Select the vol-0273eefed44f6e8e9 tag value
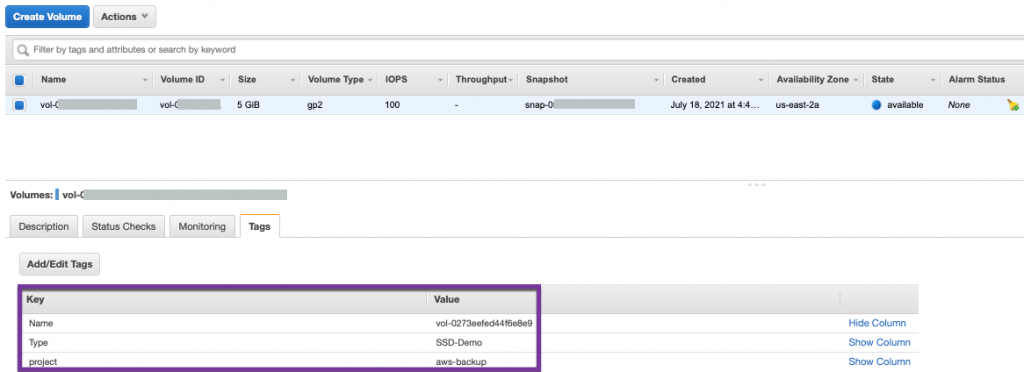 pos(484,323)
